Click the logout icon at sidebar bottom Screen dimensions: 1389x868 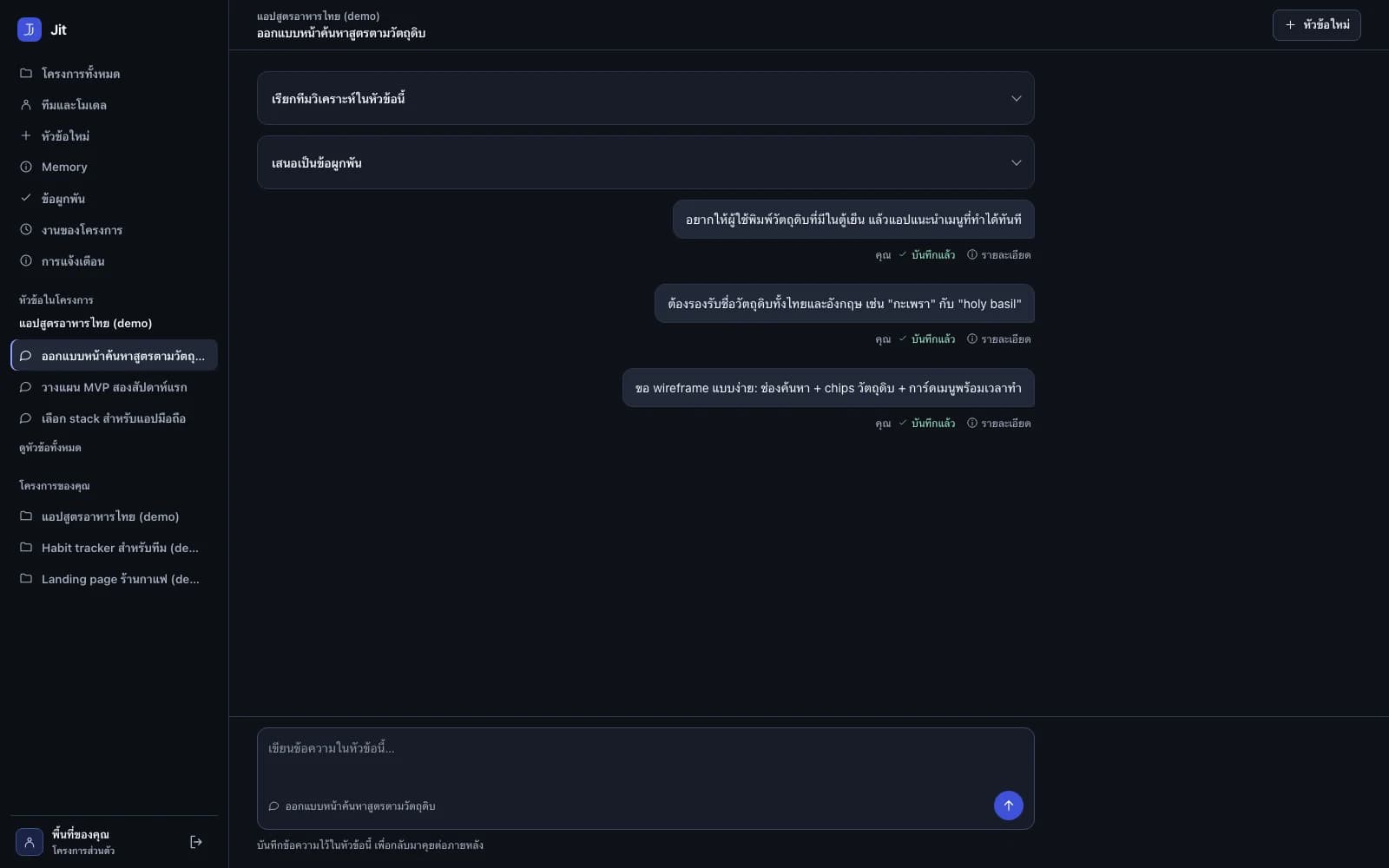click(196, 842)
